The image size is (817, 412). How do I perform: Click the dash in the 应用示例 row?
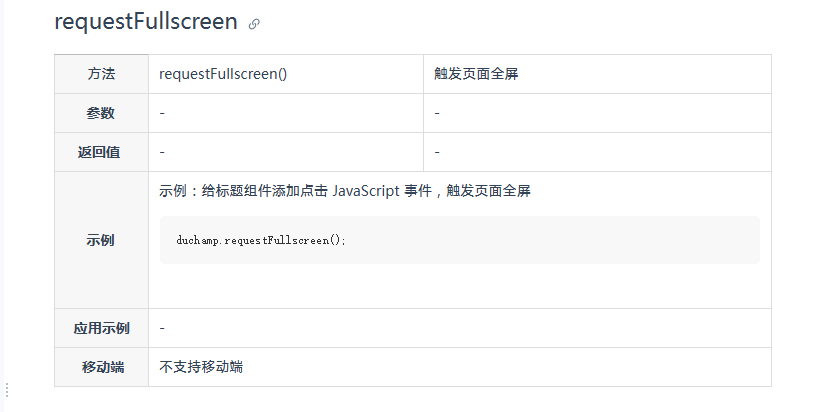162,328
